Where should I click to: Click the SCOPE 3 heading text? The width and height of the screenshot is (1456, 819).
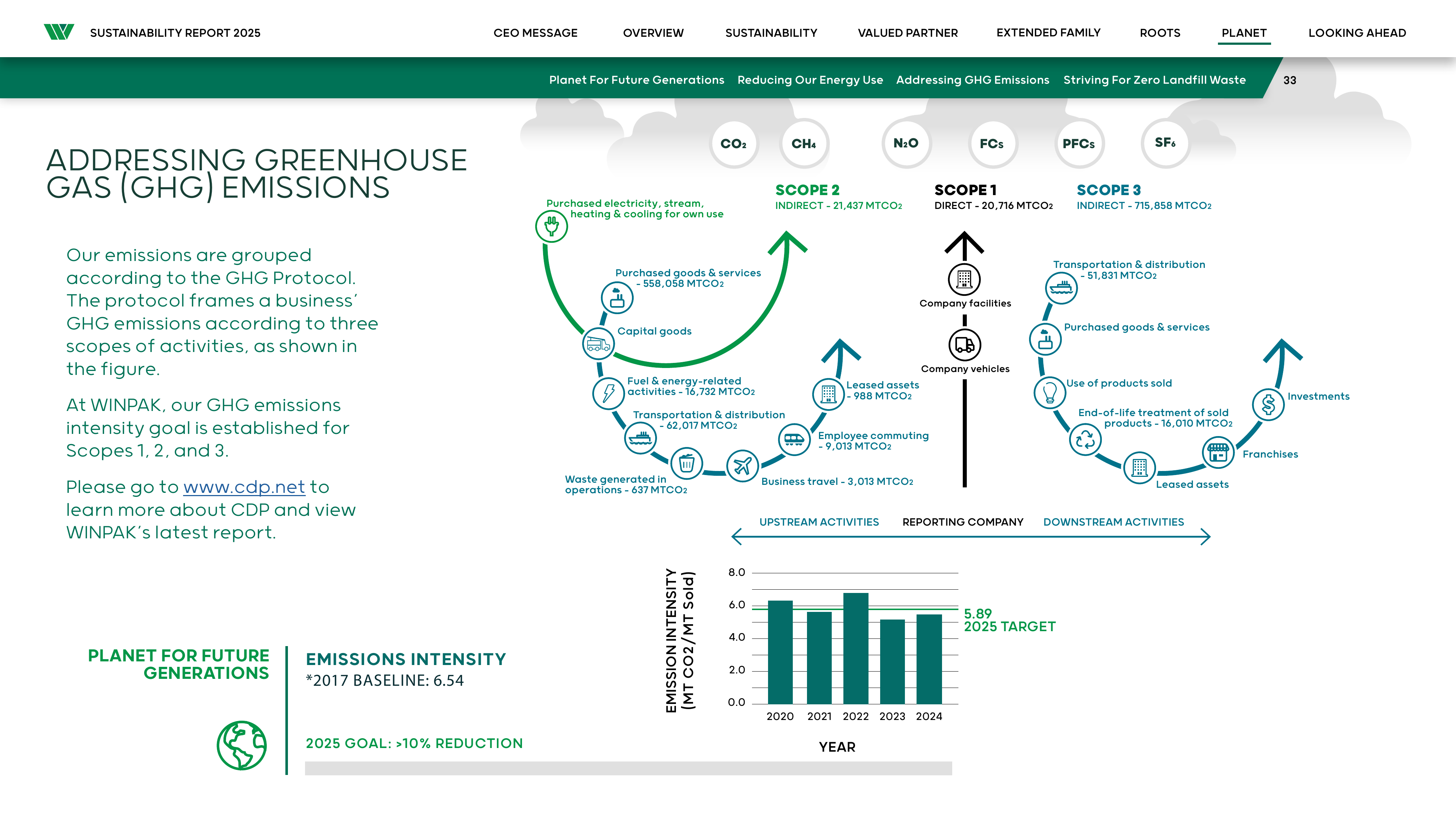coord(1108,190)
